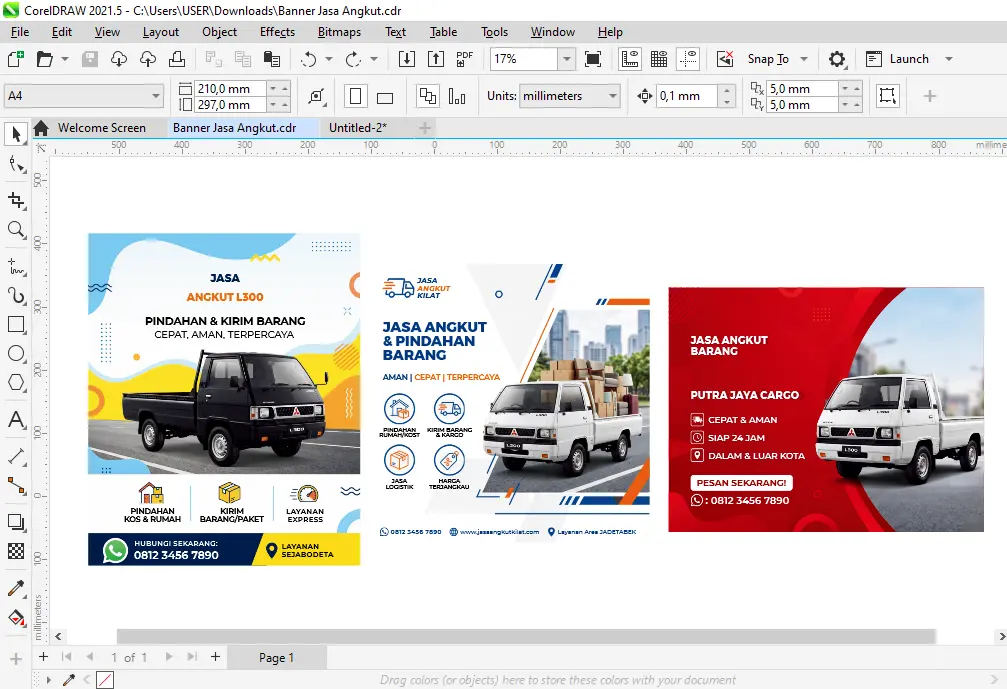Viewport: 1007px width, 689px height.
Task: Click the horizontal scrollbar
Action: (x=525, y=636)
